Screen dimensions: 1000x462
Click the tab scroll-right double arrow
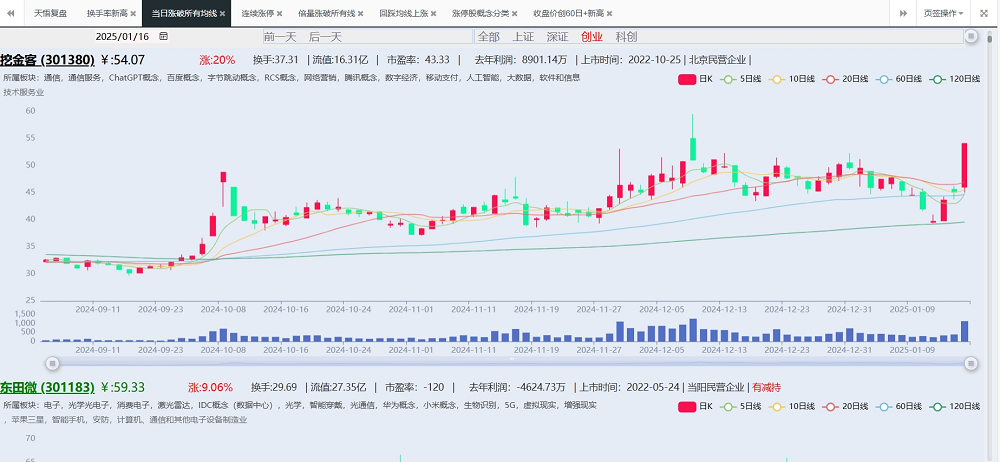coord(903,13)
